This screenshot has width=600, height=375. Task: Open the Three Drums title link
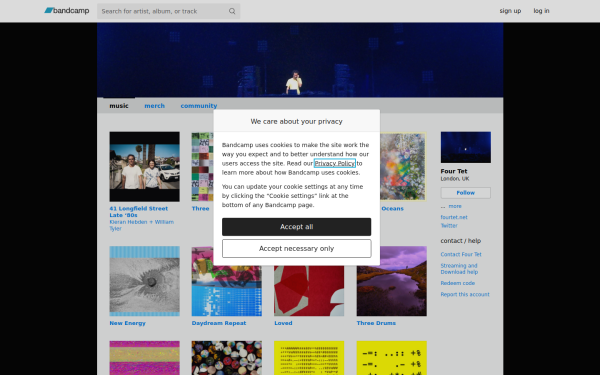point(376,323)
